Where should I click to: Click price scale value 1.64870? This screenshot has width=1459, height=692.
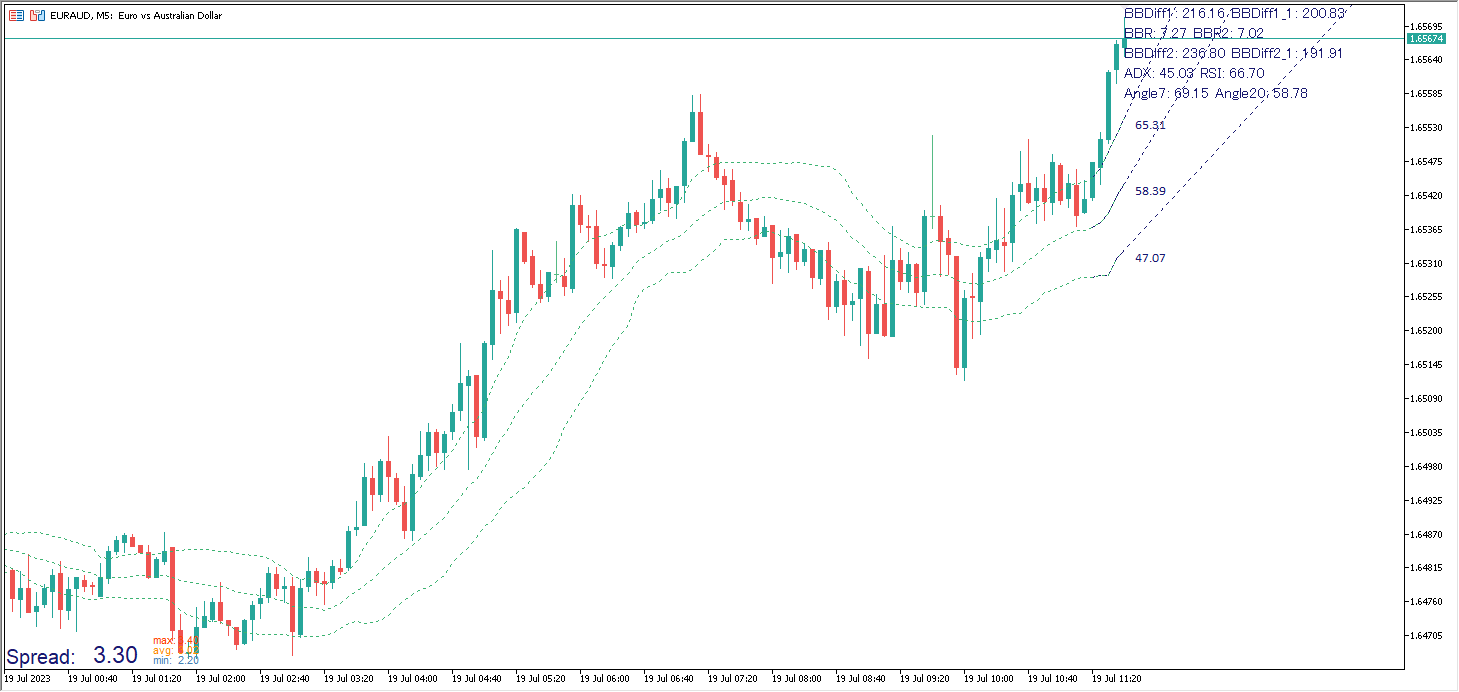(1426, 534)
